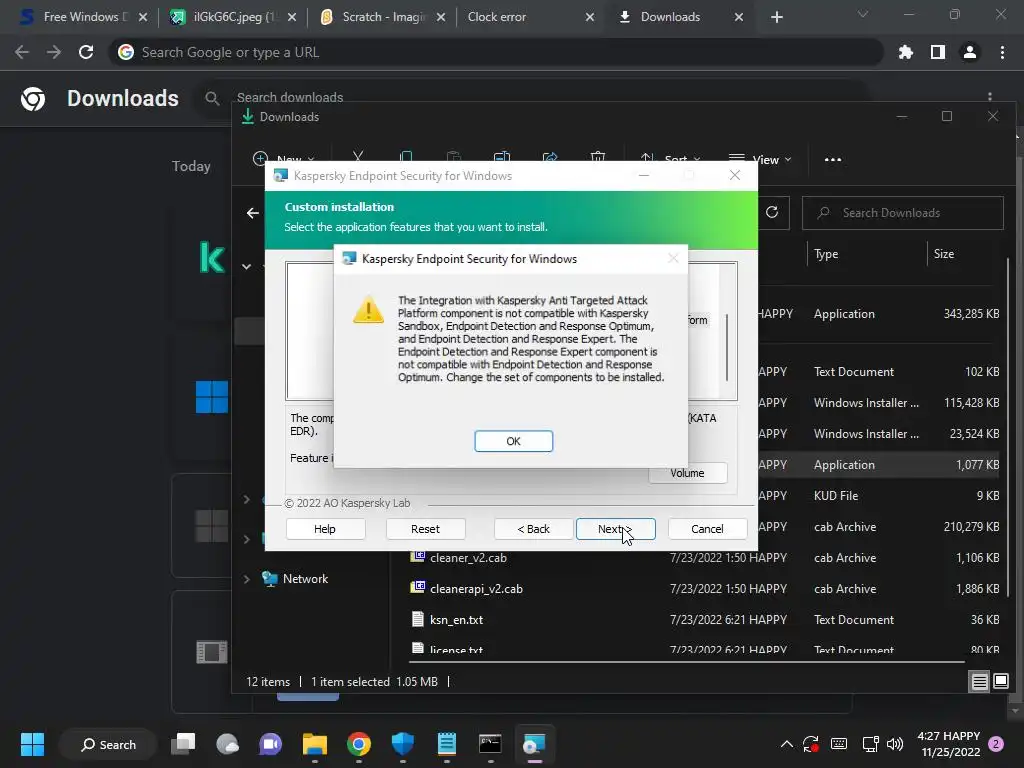
Task: Expand the Network tree item
Action: click(x=247, y=579)
